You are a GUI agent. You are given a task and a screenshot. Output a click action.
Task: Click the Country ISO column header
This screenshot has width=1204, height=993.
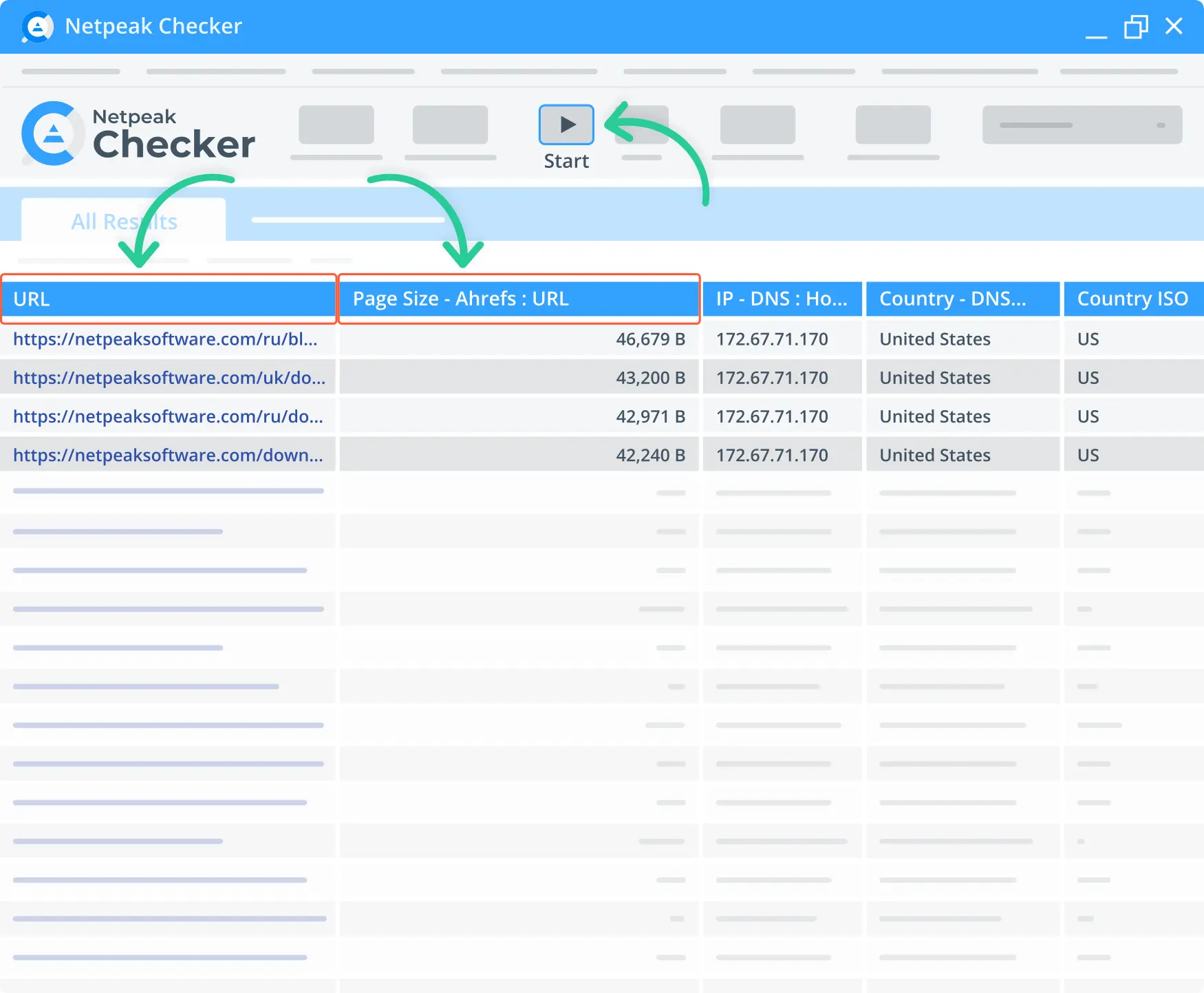tap(1134, 299)
